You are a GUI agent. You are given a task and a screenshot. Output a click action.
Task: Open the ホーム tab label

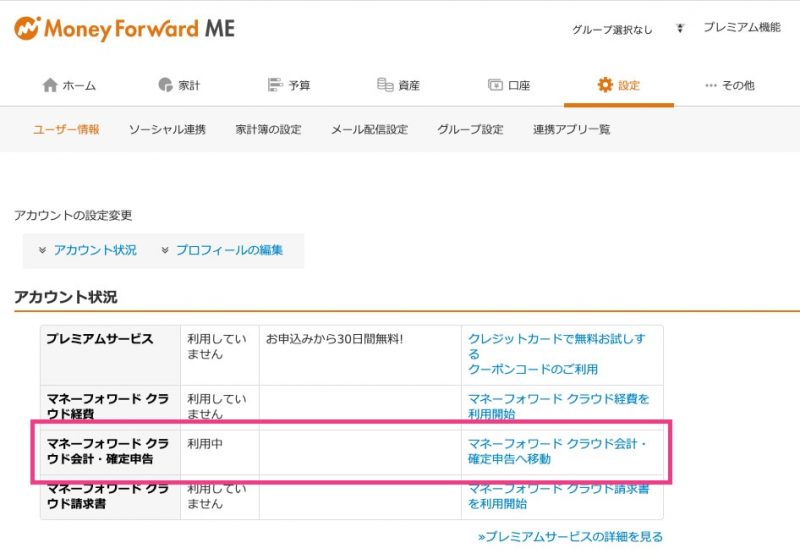pyautogui.click(x=79, y=85)
